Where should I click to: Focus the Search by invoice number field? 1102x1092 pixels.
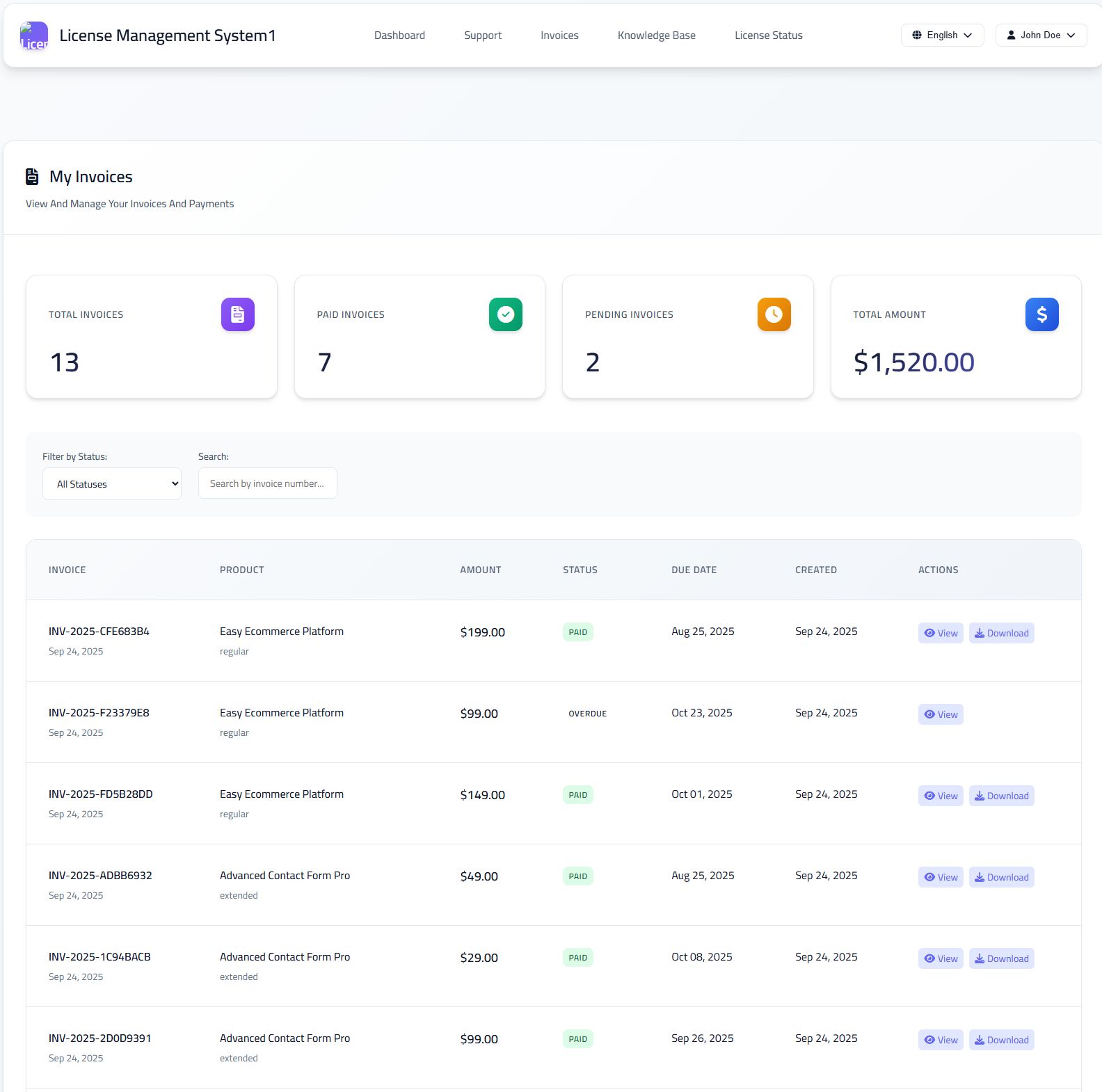tap(268, 483)
